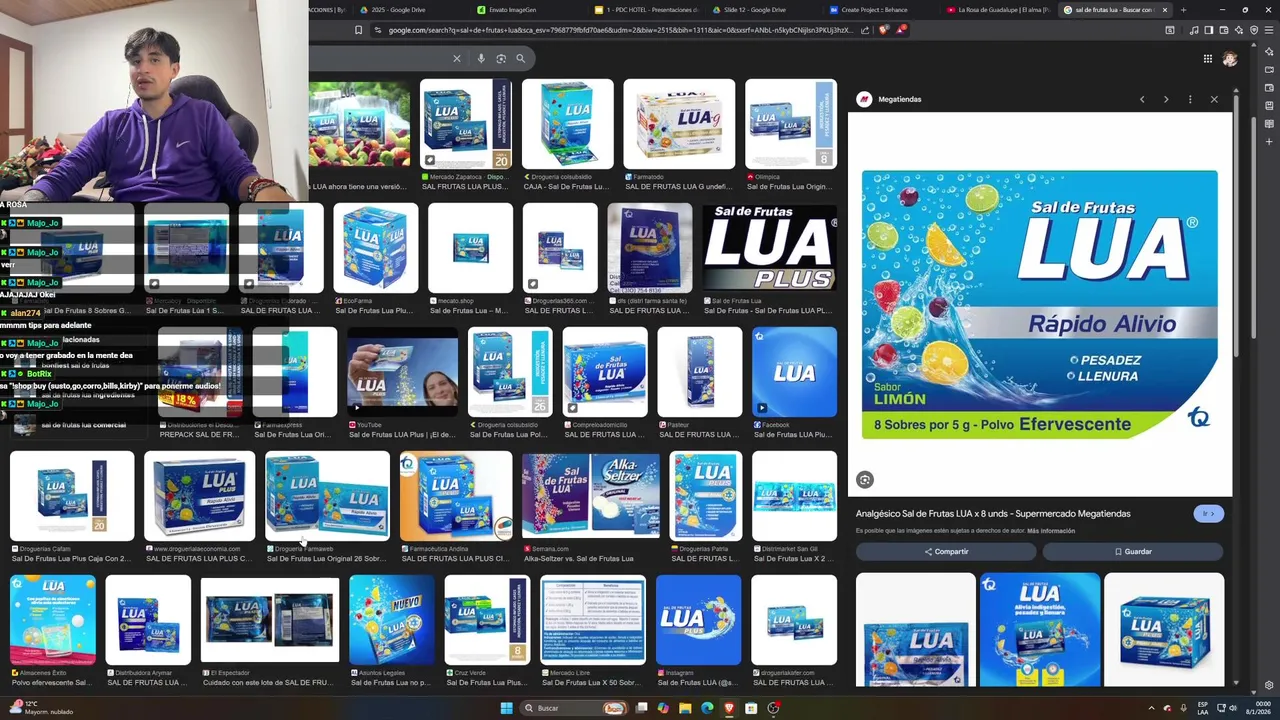Screen dimensions: 1280x720
Task: Show next image in preview panel
Action: click(1166, 99)
